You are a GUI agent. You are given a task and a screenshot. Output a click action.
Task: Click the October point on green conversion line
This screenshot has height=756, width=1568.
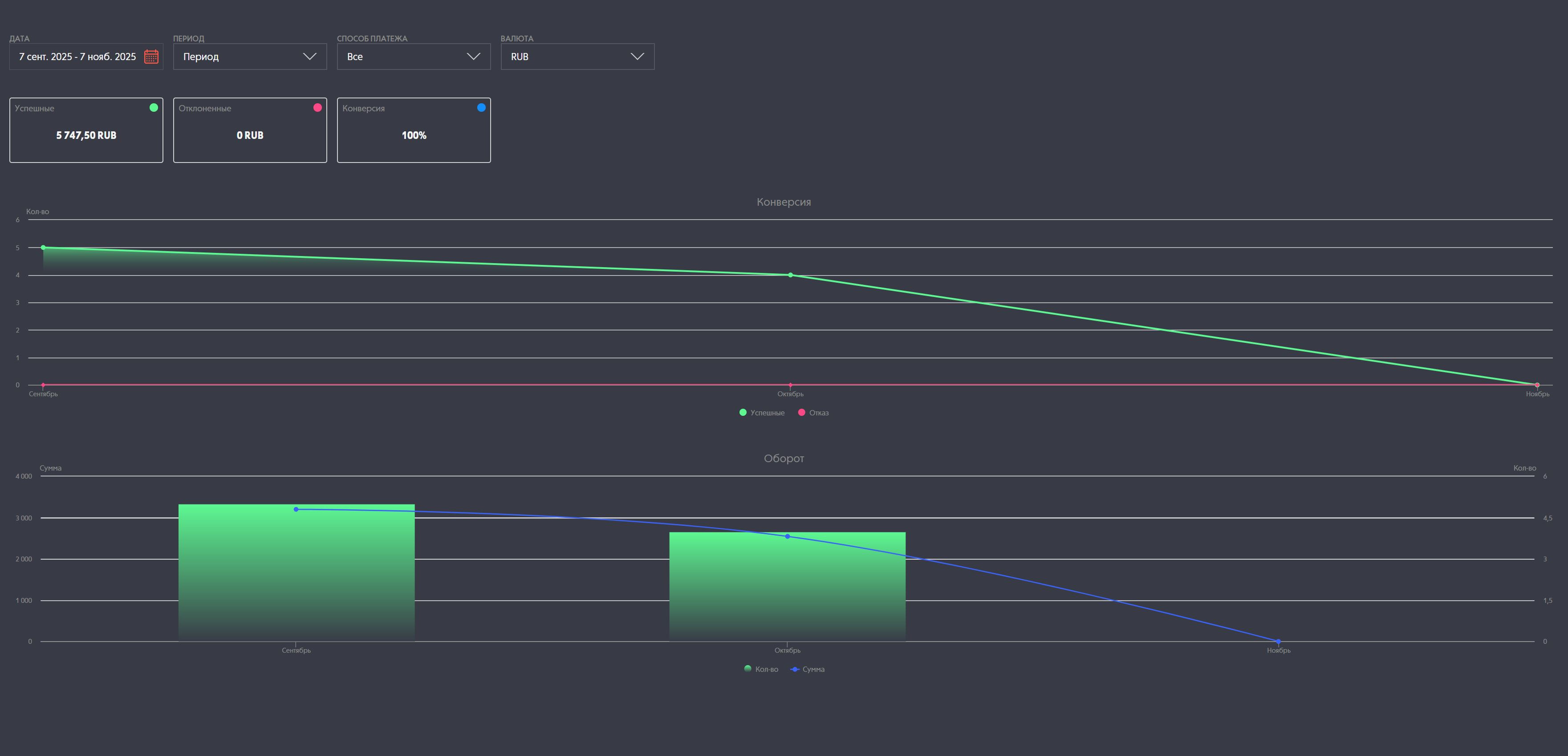tap(790, 275)
